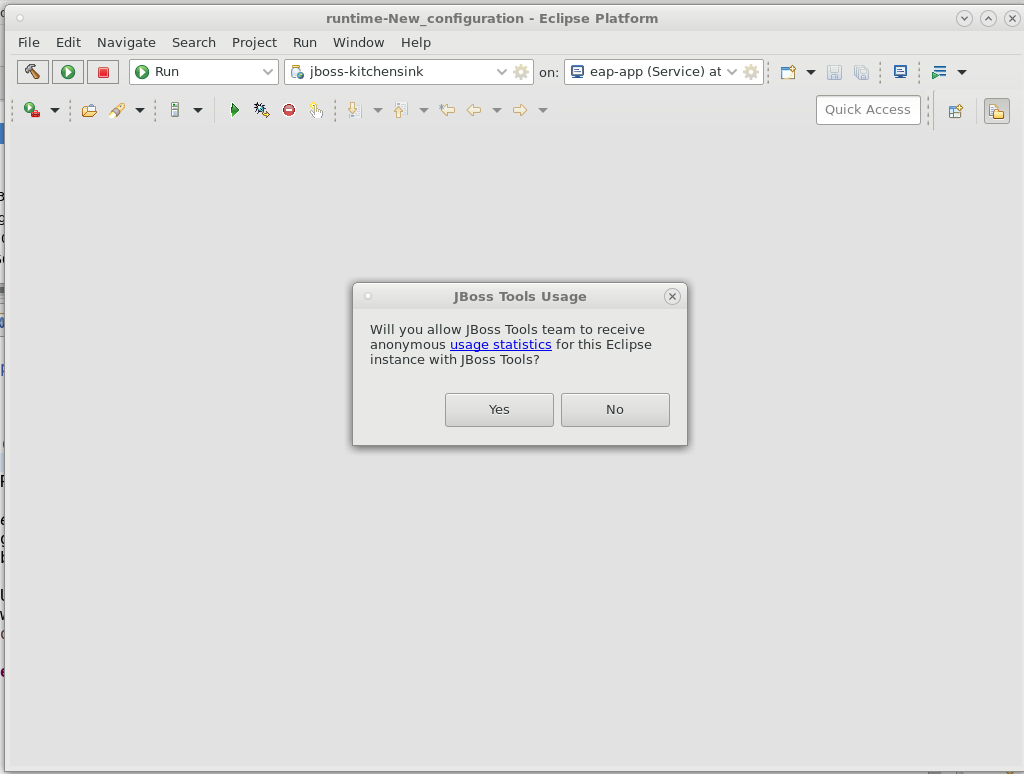Viewport: 1024px width, 774px height.
Task: Click the green Launch button
Action: (x=68, y=72)
